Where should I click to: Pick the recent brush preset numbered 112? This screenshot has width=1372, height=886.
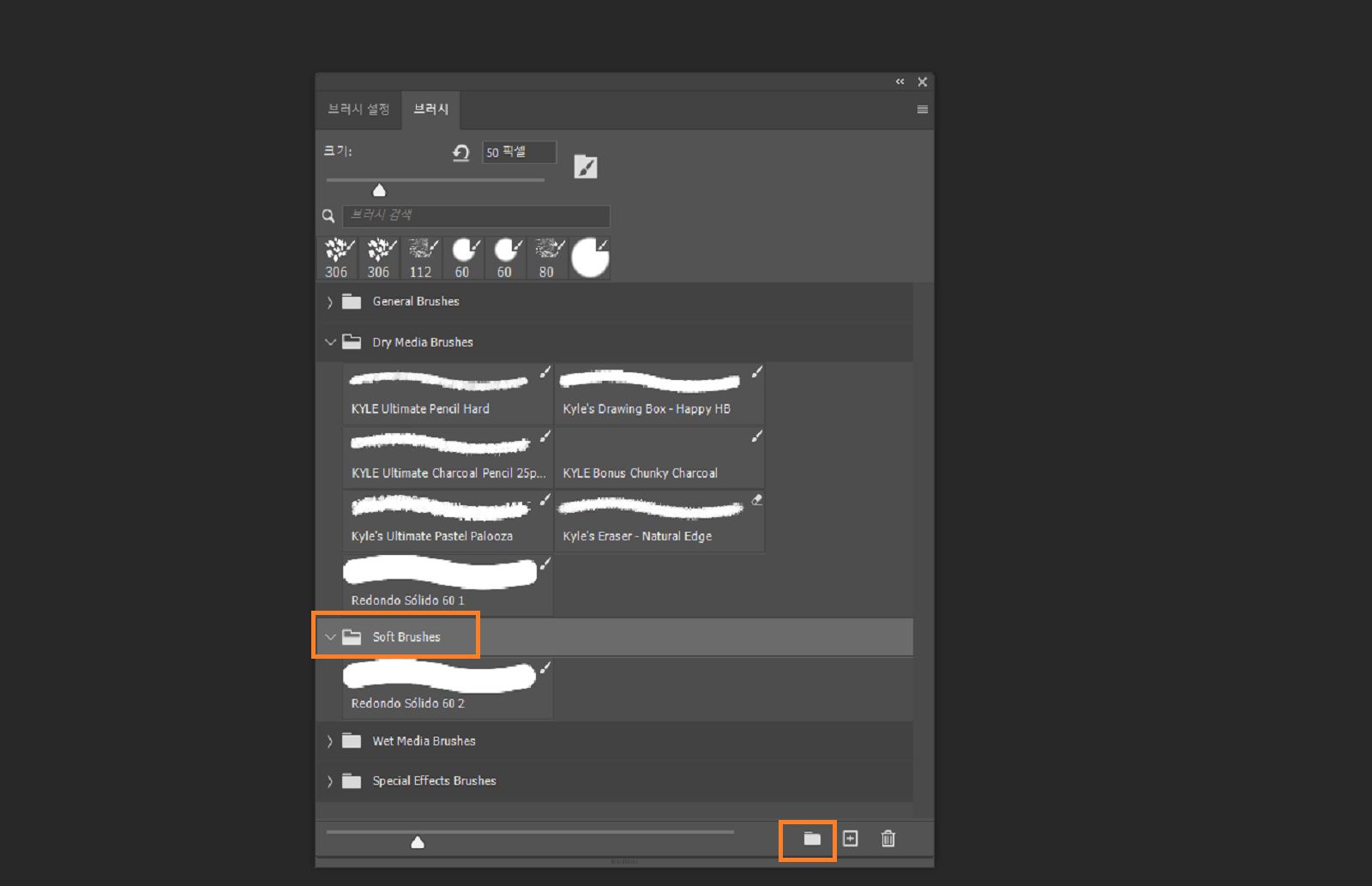(420, 258)
